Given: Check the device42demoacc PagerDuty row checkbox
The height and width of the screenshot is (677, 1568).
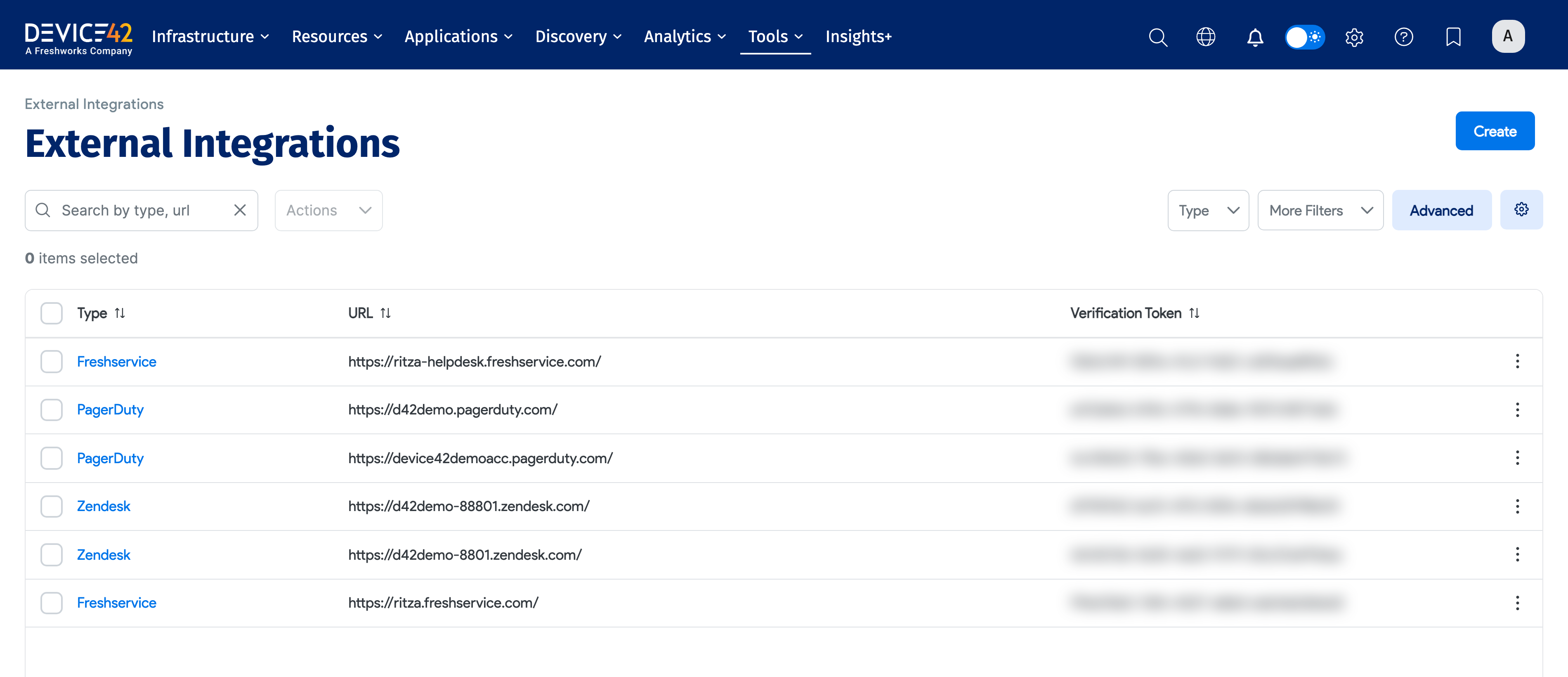Looking at the screenshot, I should click(52, 458).
